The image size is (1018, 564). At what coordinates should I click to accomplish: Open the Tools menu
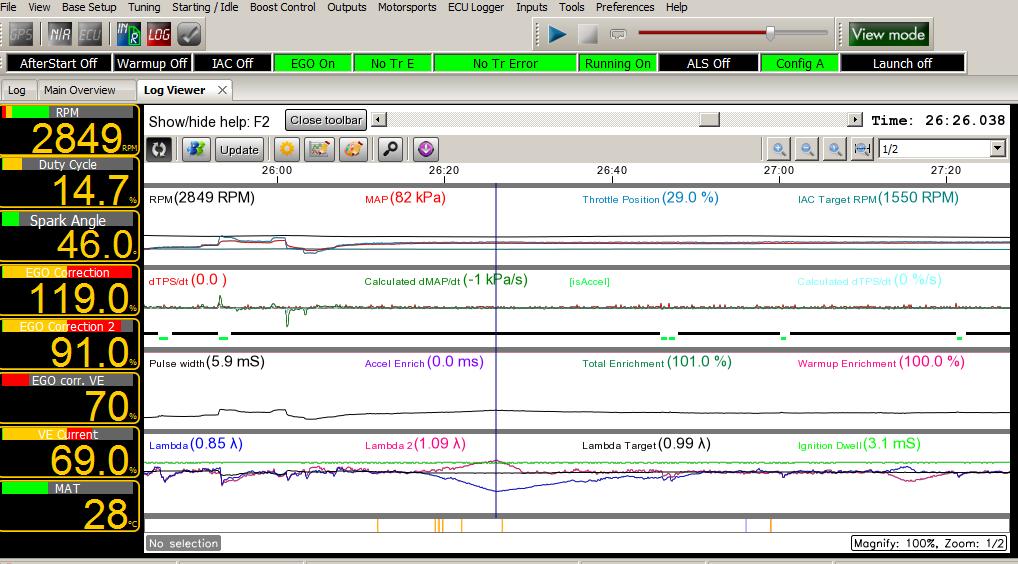coord(571,7)
